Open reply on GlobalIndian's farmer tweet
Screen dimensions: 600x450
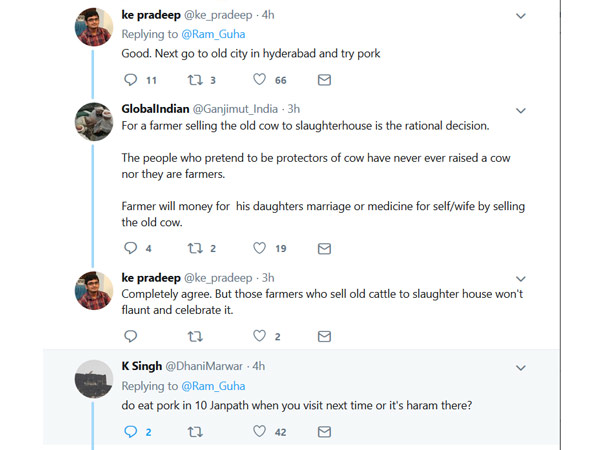pos(130,248)
